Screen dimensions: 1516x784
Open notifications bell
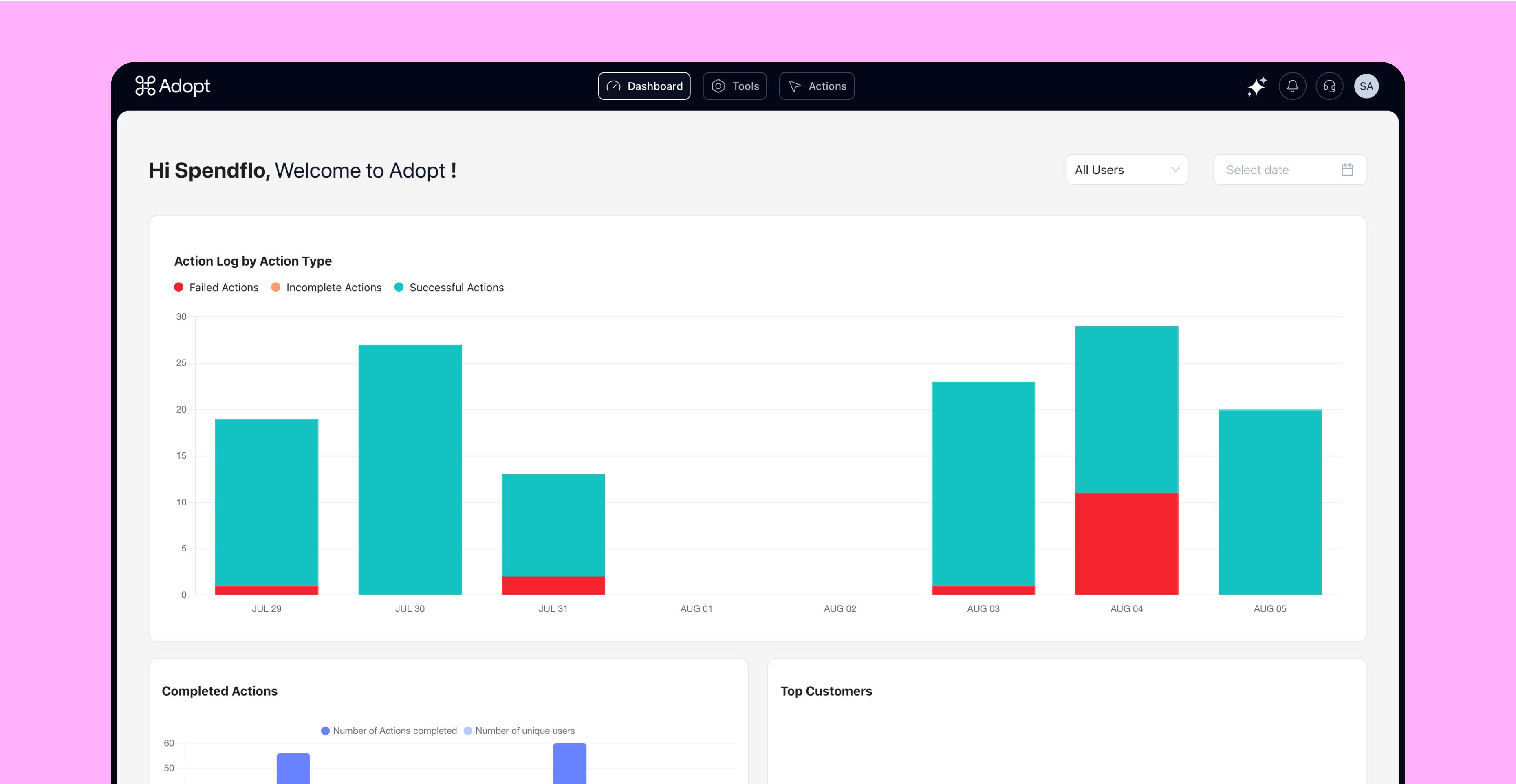pyautogui.click(x=1292, y=86)
